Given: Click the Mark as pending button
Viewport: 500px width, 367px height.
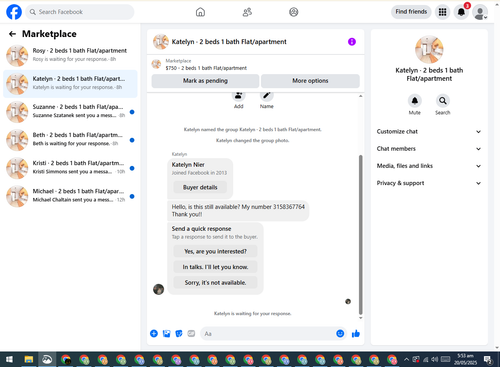Looking at the screenshot, I should tap(205, 81).
